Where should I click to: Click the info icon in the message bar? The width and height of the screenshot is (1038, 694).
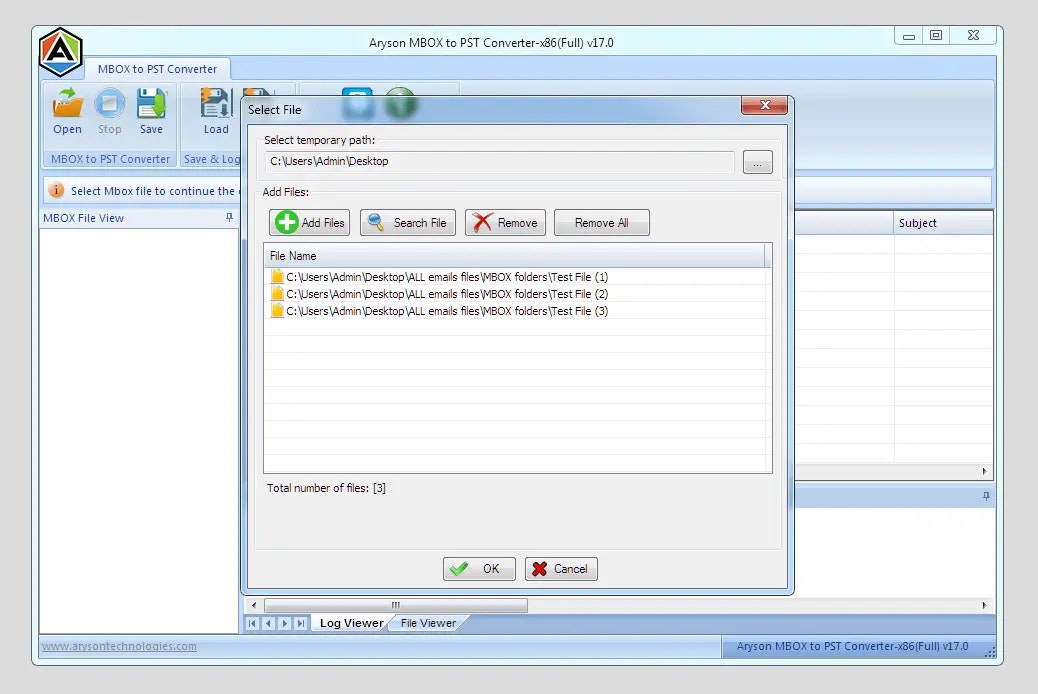(56, 191)
